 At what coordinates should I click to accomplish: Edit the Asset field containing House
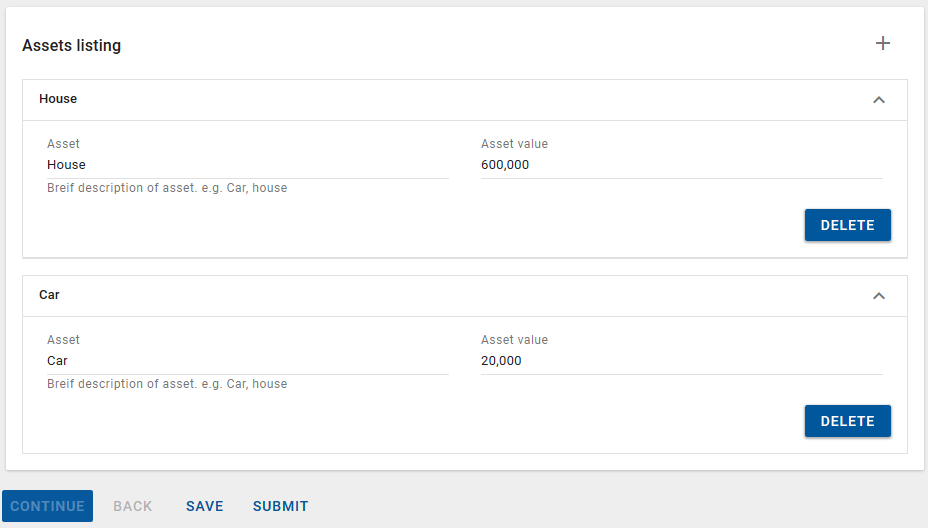247,165
